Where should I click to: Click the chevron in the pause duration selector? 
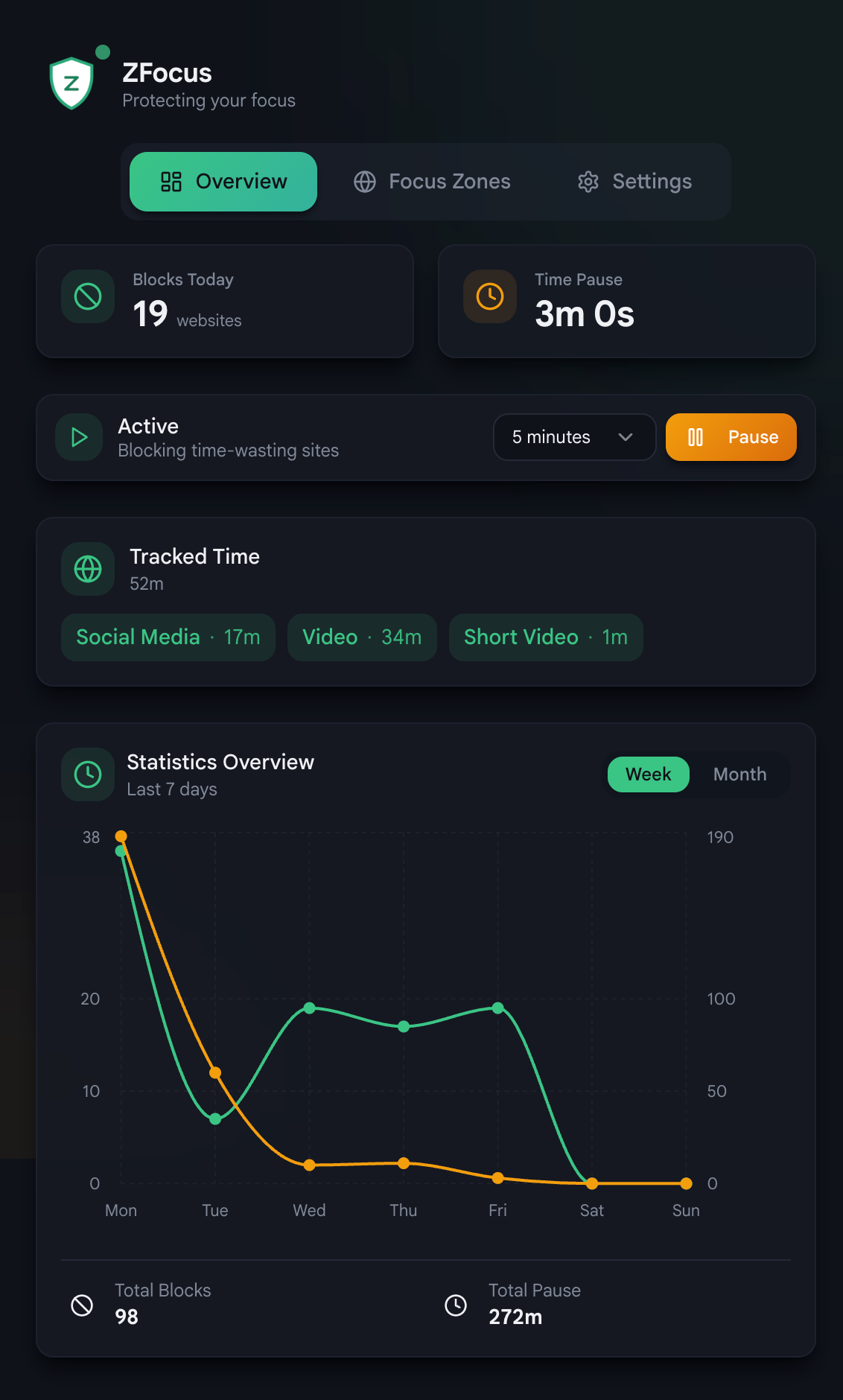click(x=626, y=437)
